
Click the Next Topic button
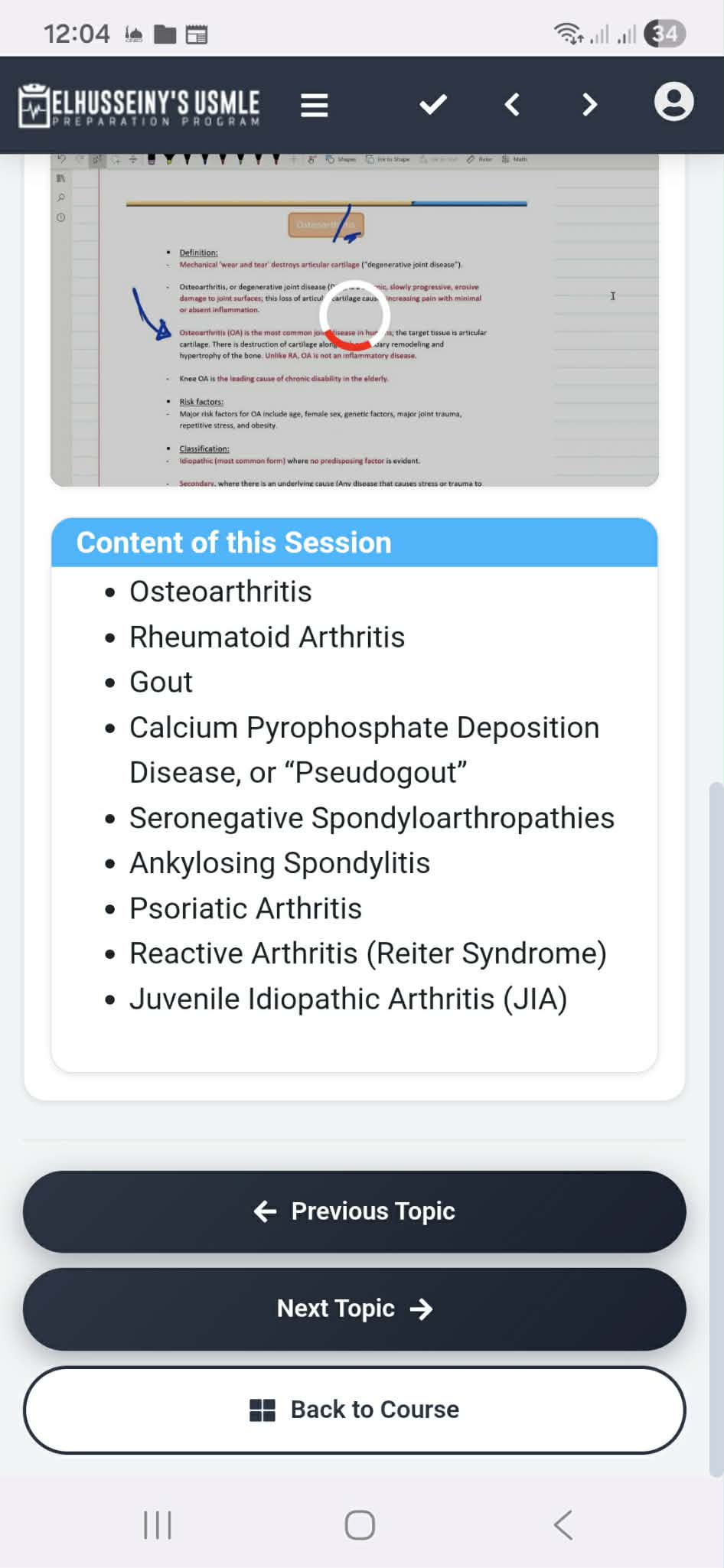click(354, 1309)
